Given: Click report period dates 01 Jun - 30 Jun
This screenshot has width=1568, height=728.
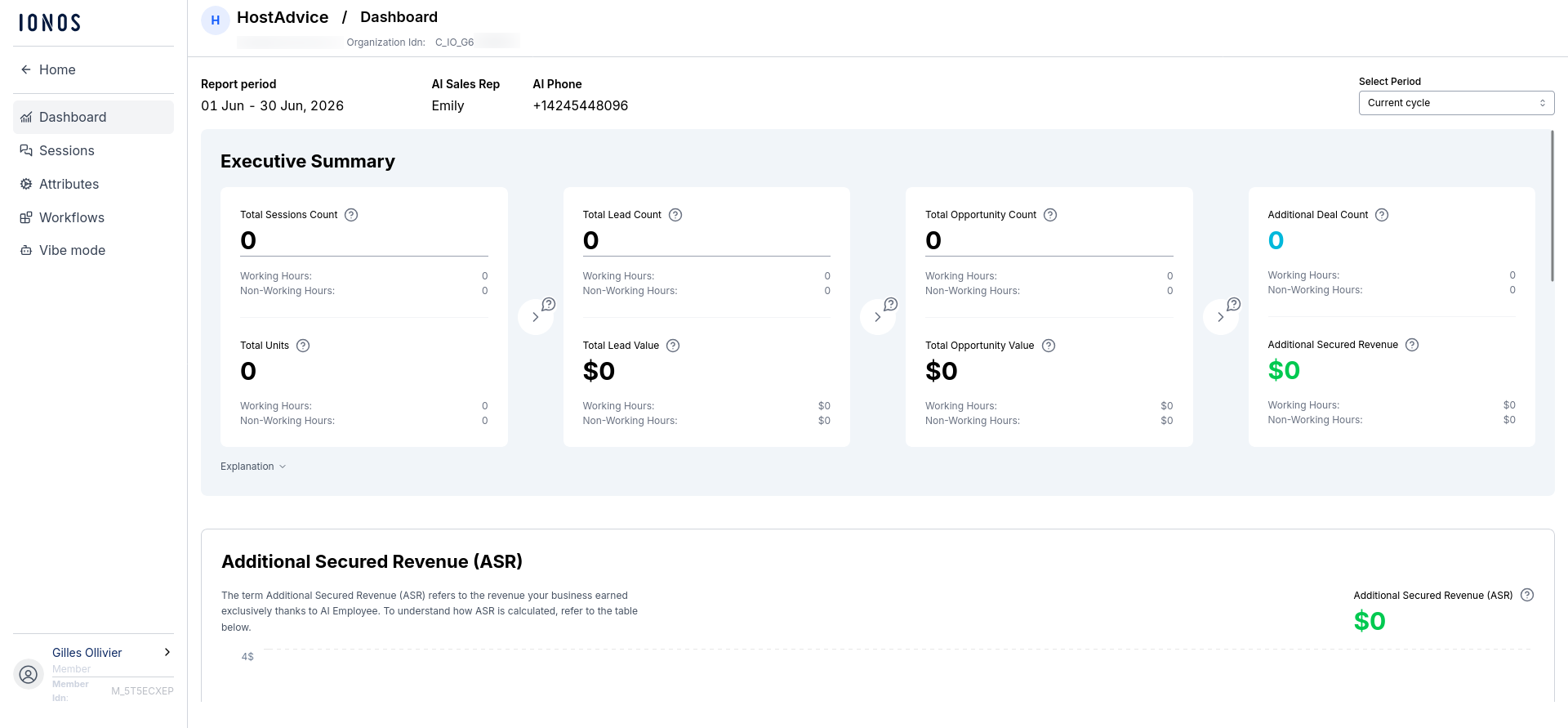Looking at the screenshot, I should pyautogui.click(x=272, y=105).
